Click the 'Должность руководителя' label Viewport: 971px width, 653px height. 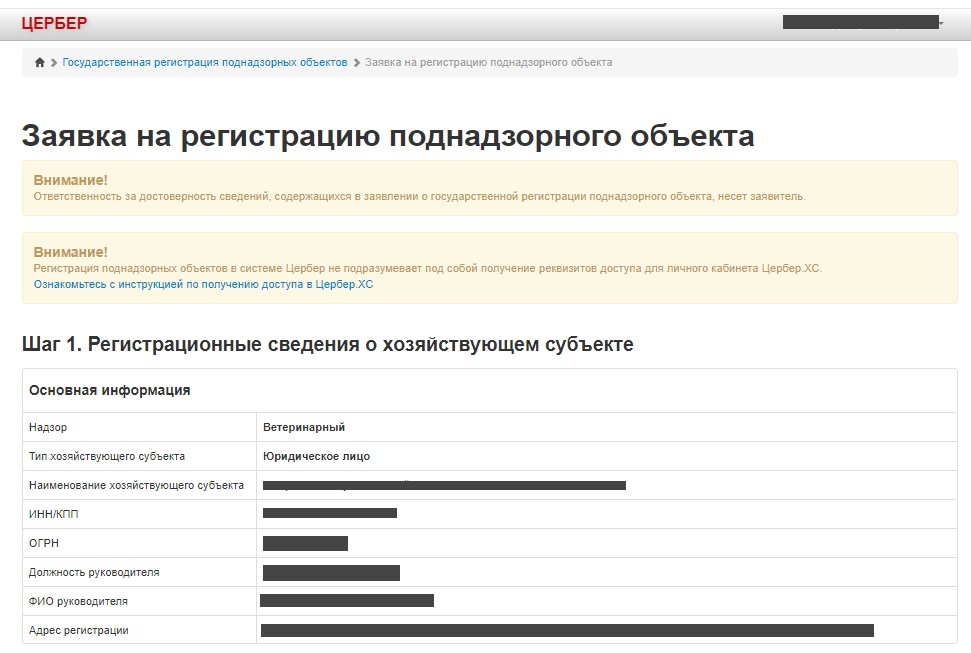tap(94, 572)
